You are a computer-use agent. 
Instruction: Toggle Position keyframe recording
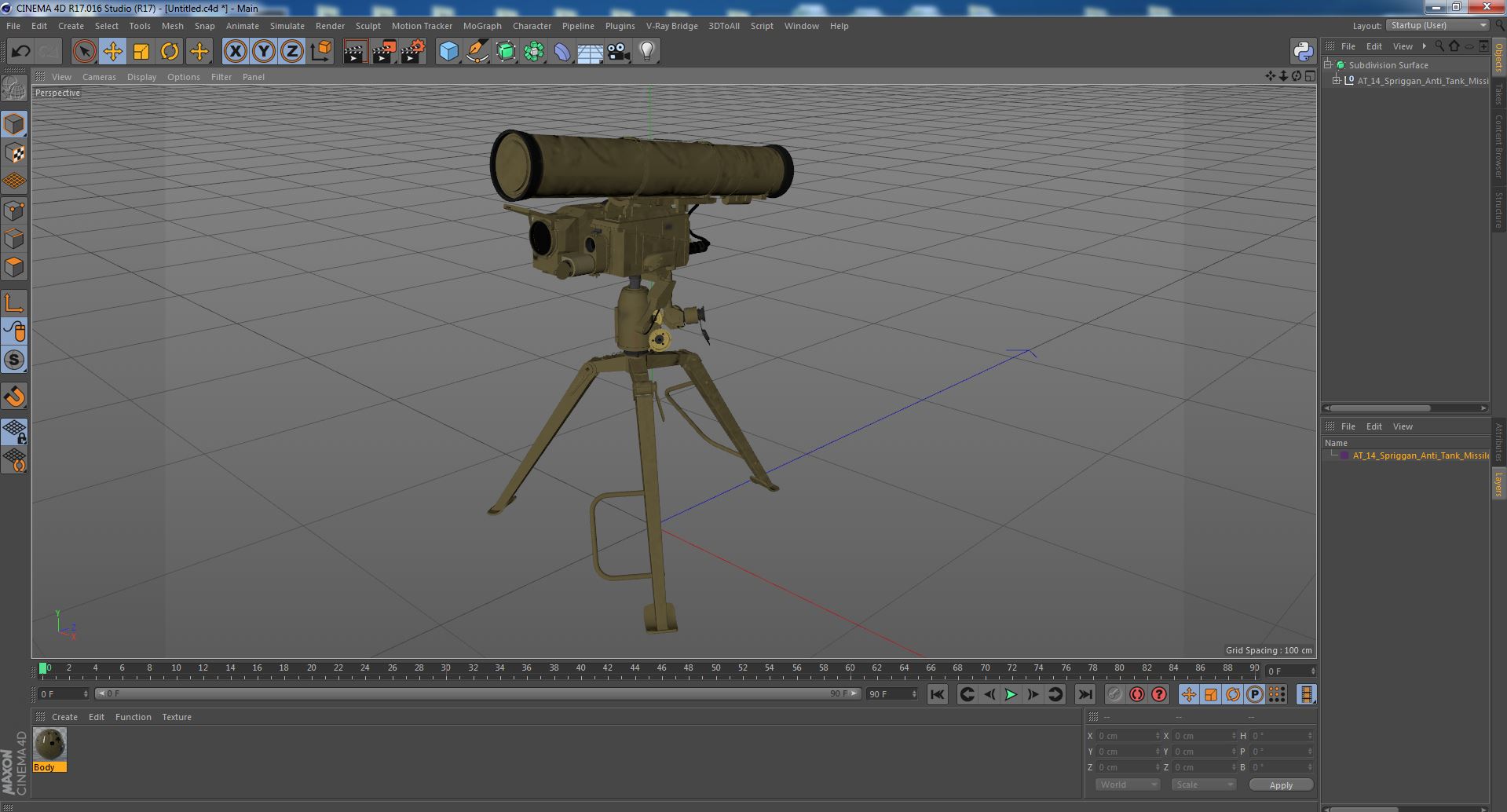[x=1188, y=694]
